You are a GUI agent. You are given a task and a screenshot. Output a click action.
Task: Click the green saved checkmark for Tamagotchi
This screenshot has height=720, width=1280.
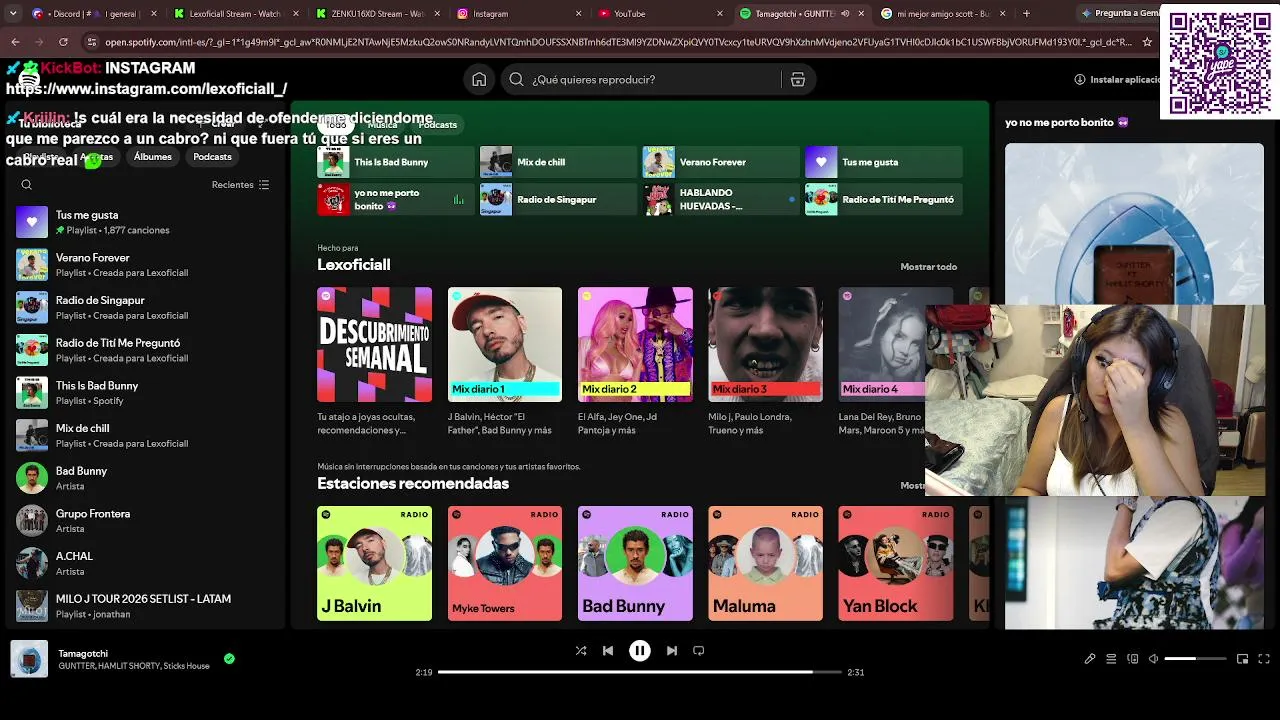(x=229, y=659)
